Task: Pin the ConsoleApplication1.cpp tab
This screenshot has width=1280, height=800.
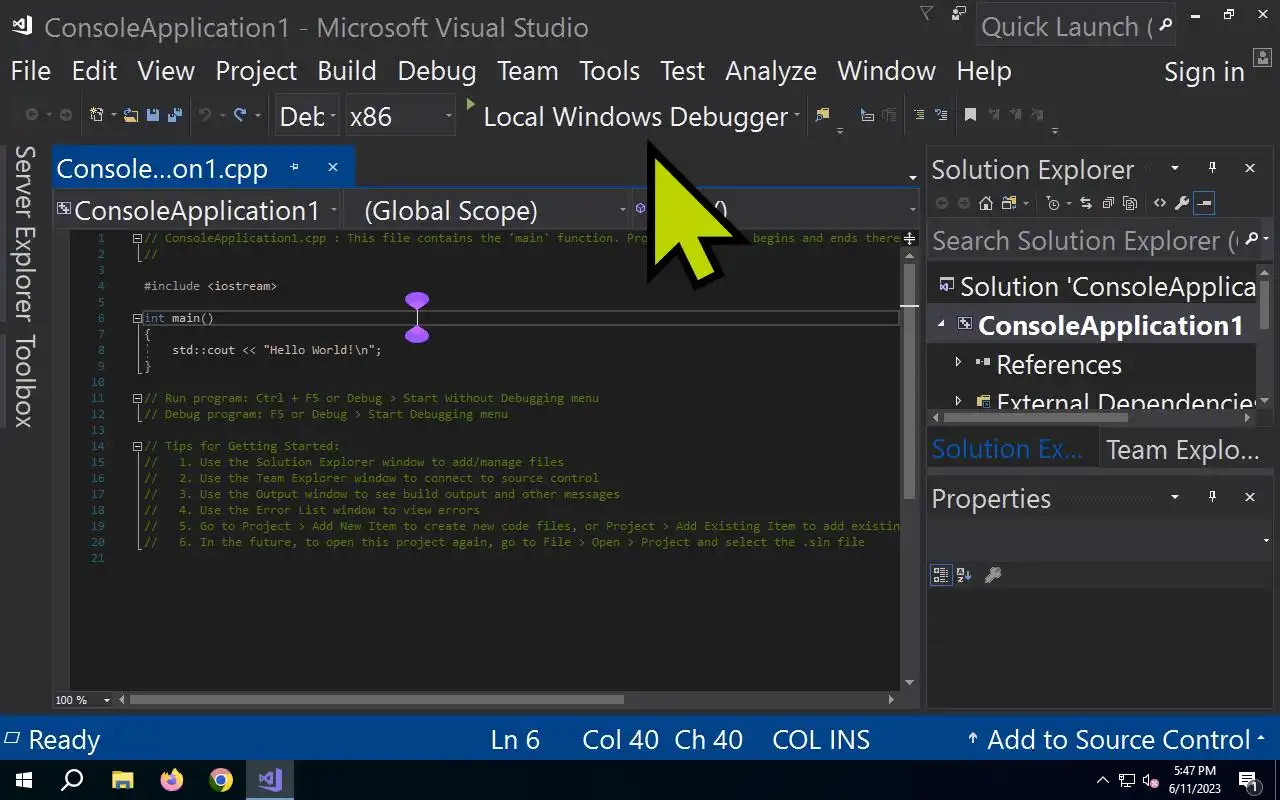Action: 294,167
